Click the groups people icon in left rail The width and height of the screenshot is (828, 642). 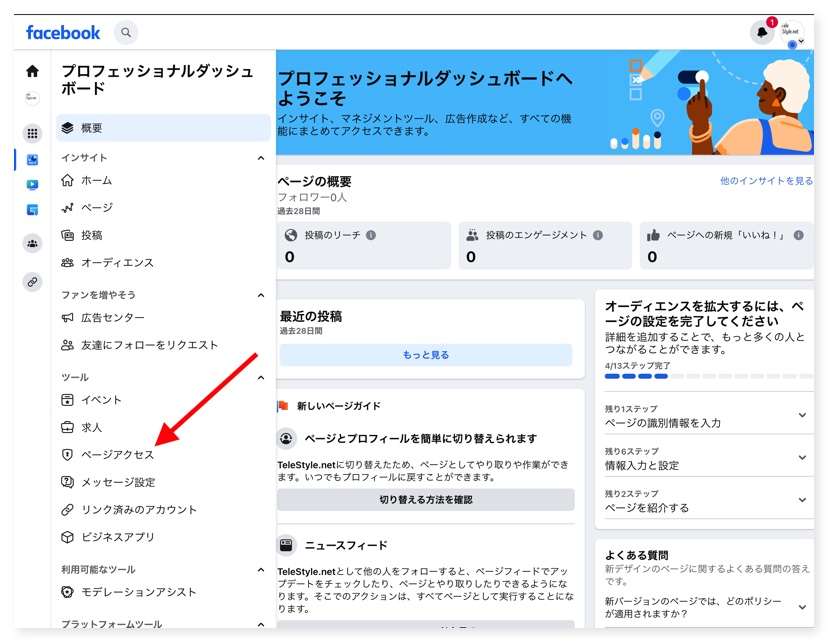pyautogui.click(x=32, y=243)
